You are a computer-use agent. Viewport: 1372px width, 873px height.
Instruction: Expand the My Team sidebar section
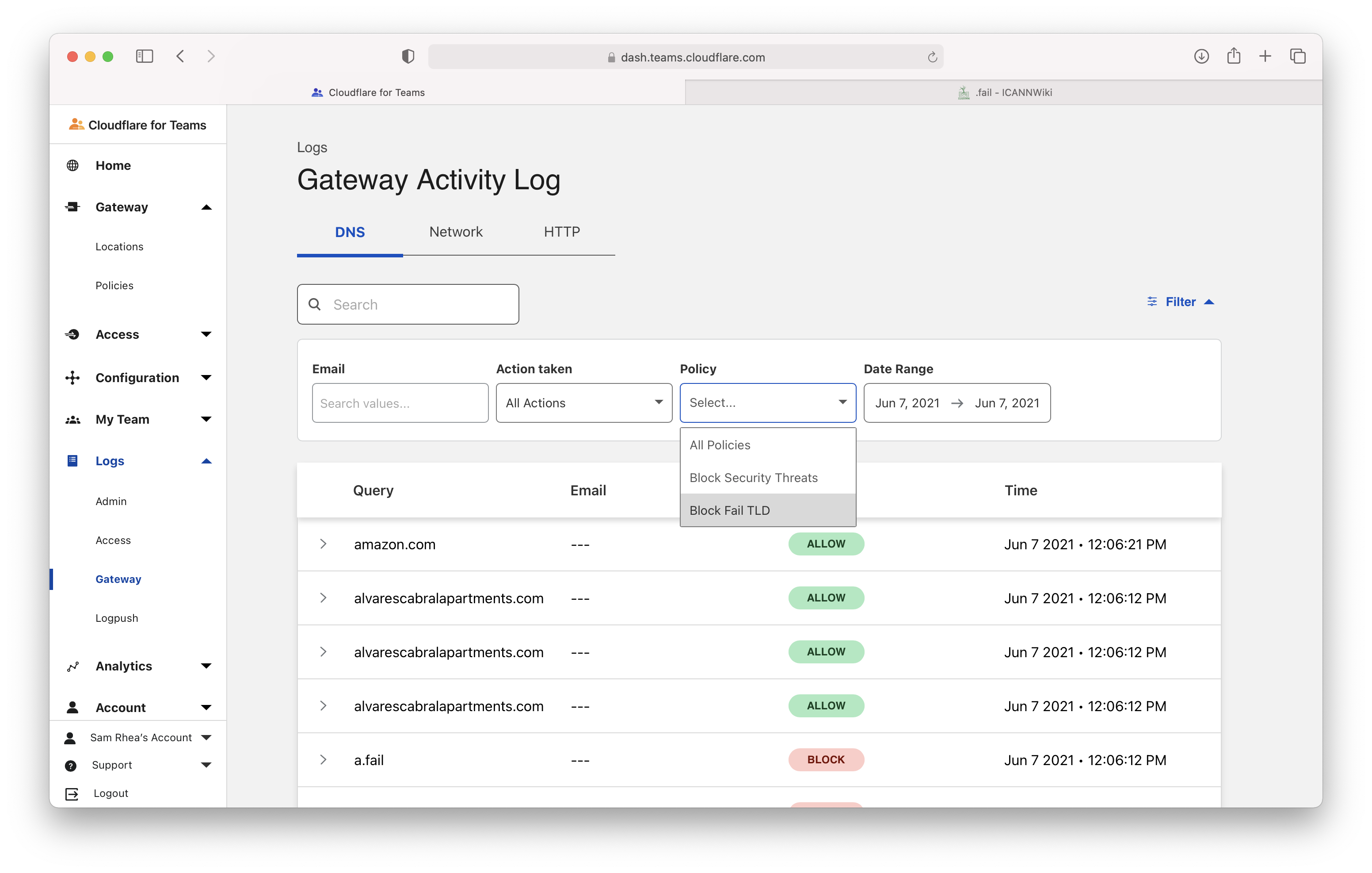(x=206, y=419)
